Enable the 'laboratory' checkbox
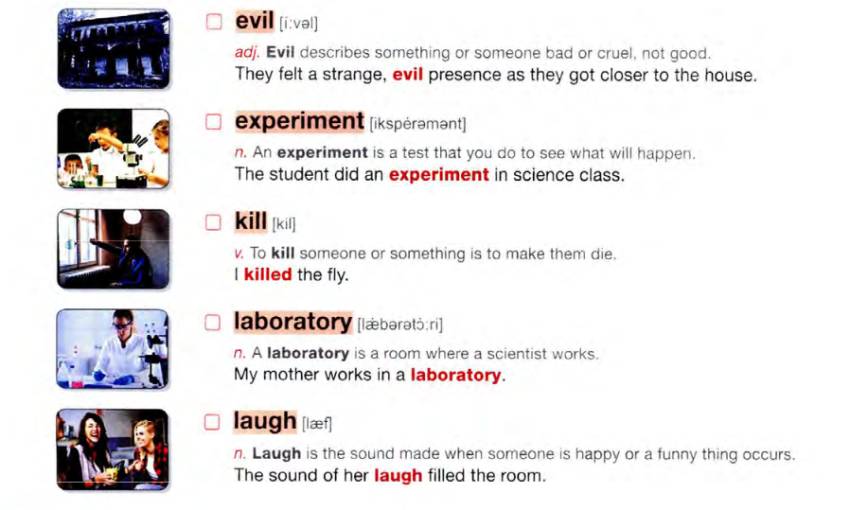This screenshot has width=850, height=510. coord(213,322)
